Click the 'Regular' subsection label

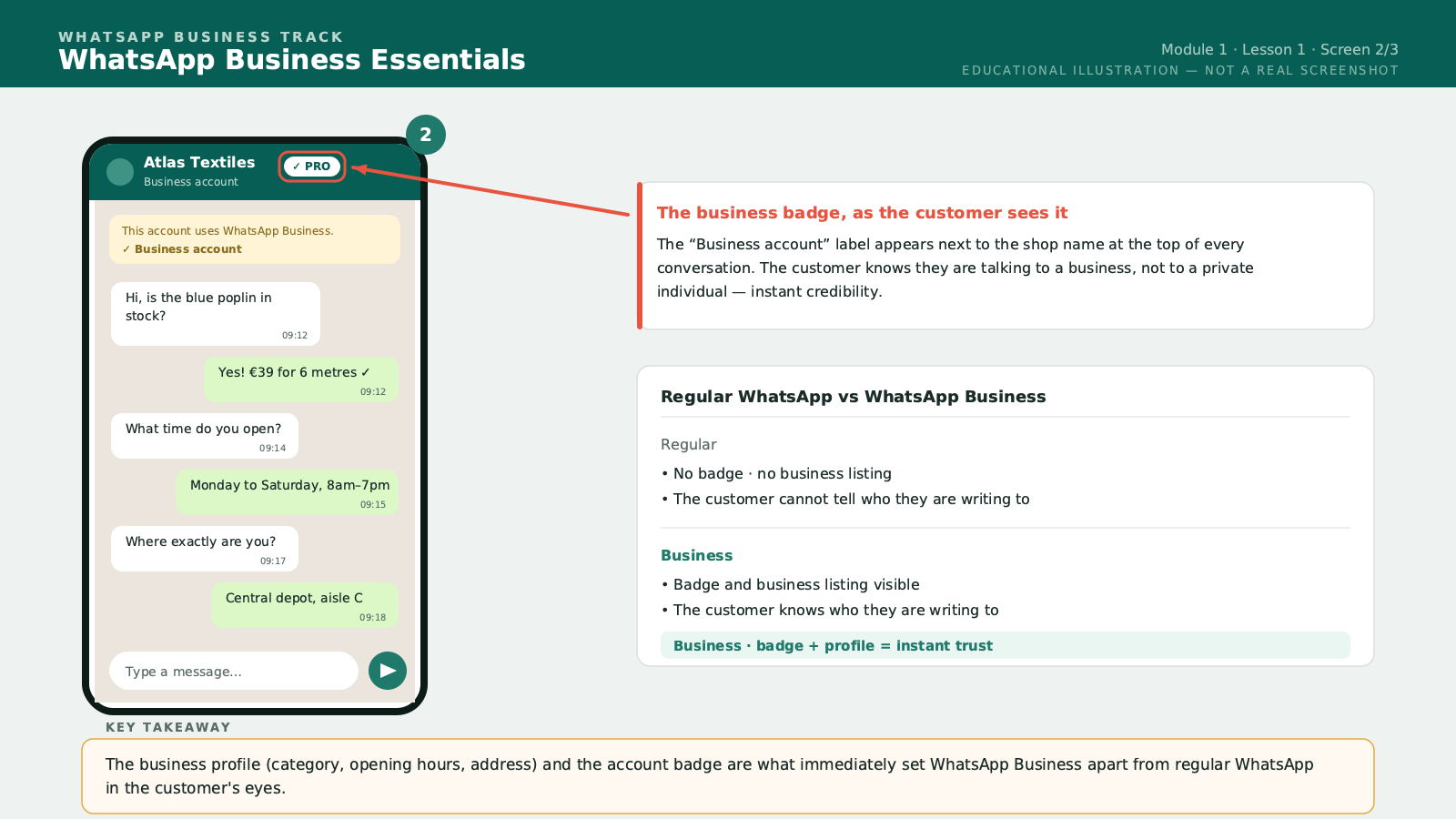pos(689,444)
